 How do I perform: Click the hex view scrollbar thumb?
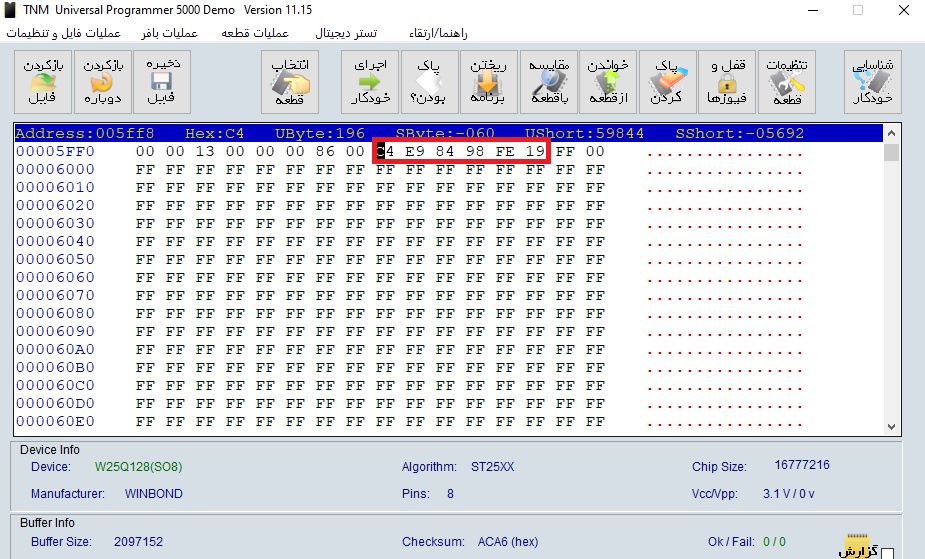tap(891, 152)
